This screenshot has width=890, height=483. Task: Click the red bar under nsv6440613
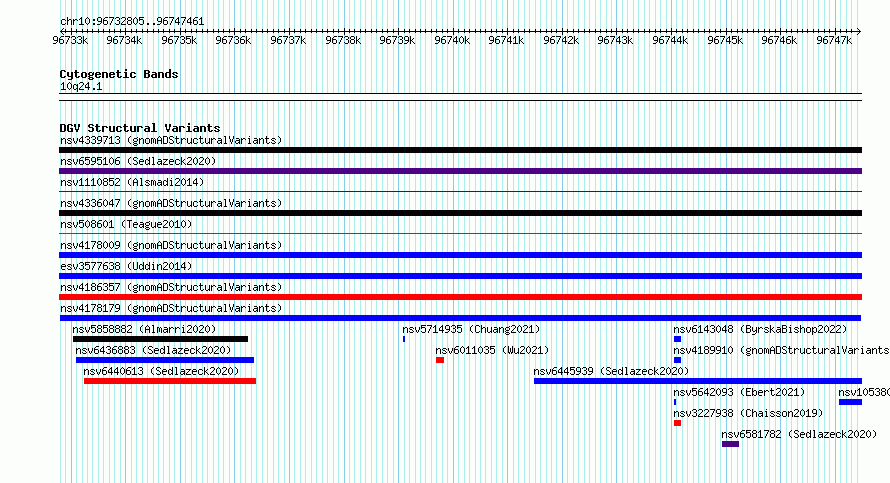tap(170, 381)
